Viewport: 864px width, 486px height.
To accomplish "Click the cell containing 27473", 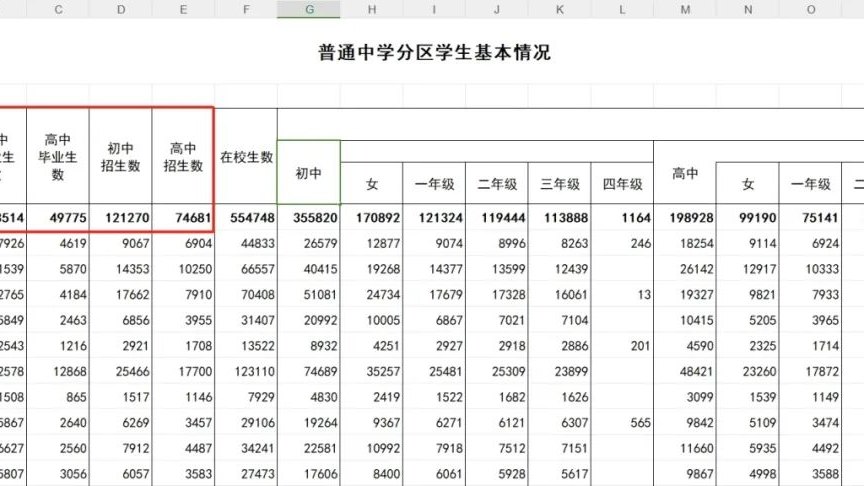I will point(246,473).
